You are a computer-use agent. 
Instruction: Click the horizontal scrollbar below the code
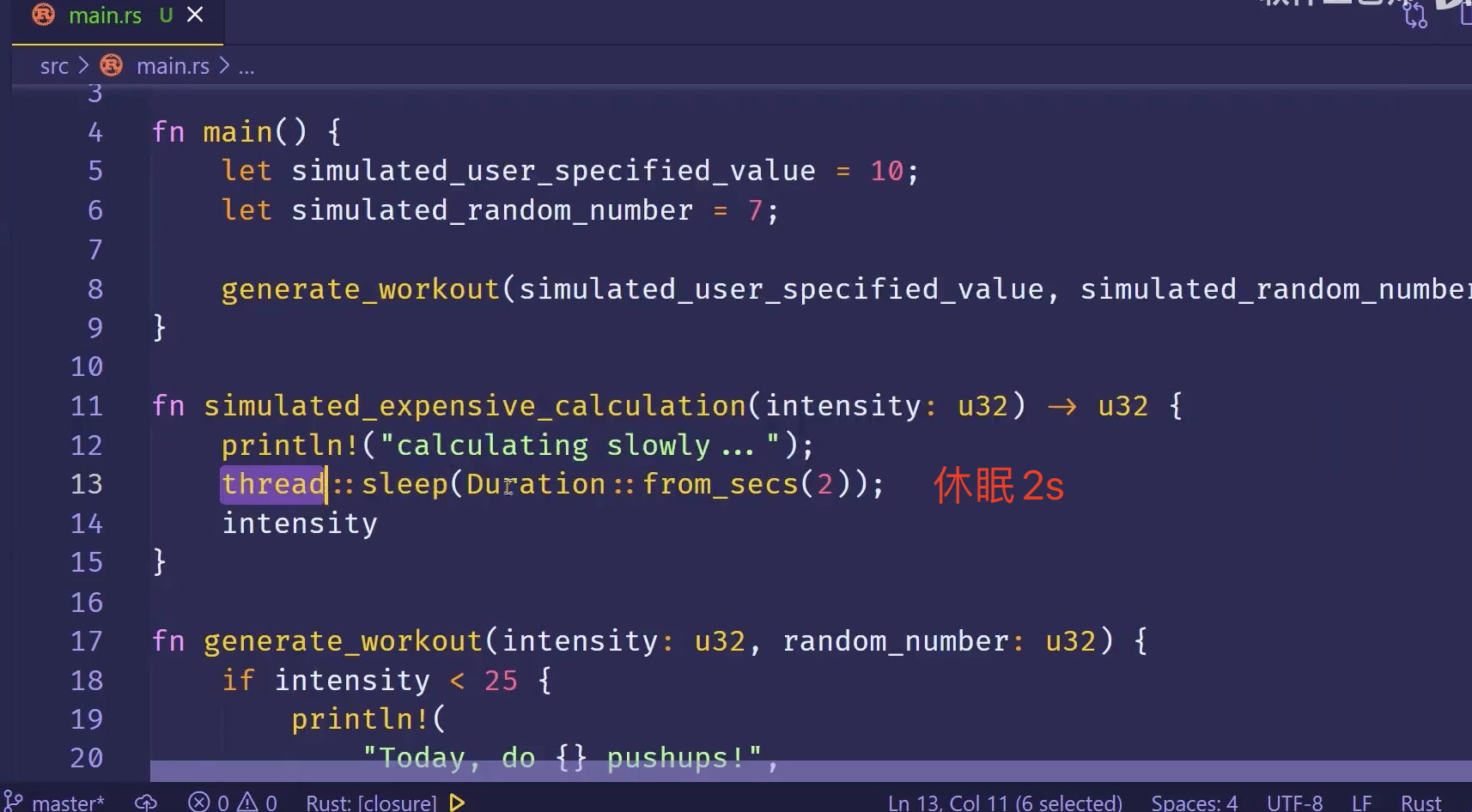pyautogui.click(x=773, y=771)
